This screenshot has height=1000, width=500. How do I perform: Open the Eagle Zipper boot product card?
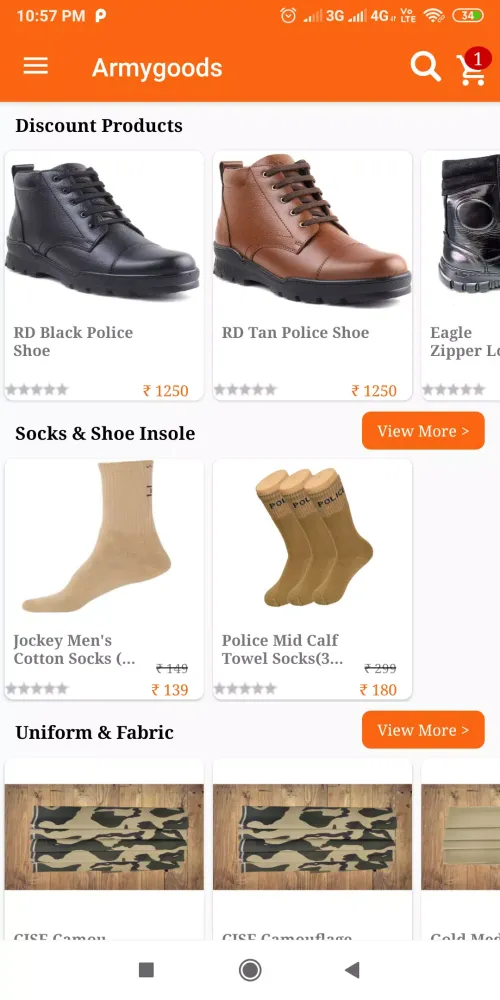click(x=460, y=276)
